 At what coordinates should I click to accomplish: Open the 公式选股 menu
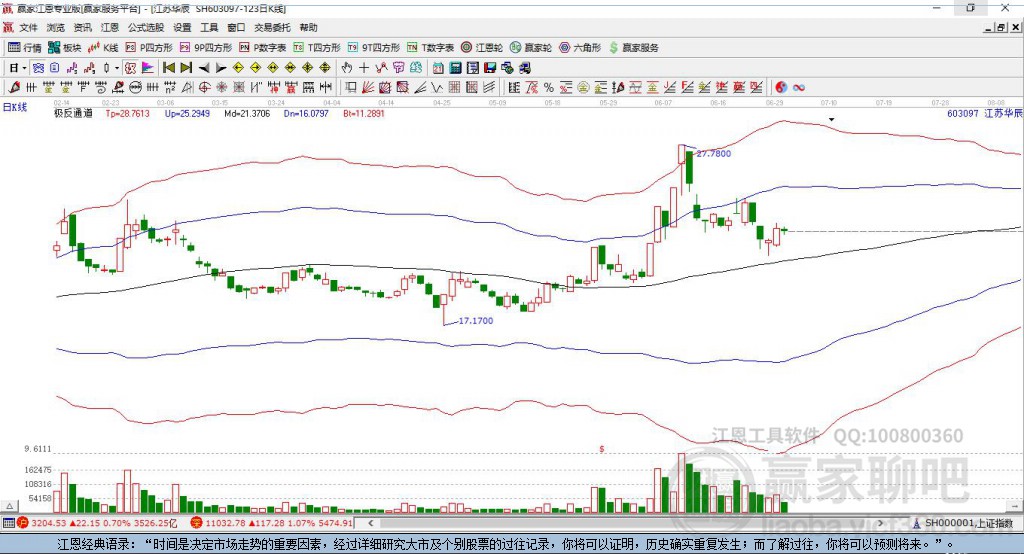pyautogui.click(x=146, y=27)
